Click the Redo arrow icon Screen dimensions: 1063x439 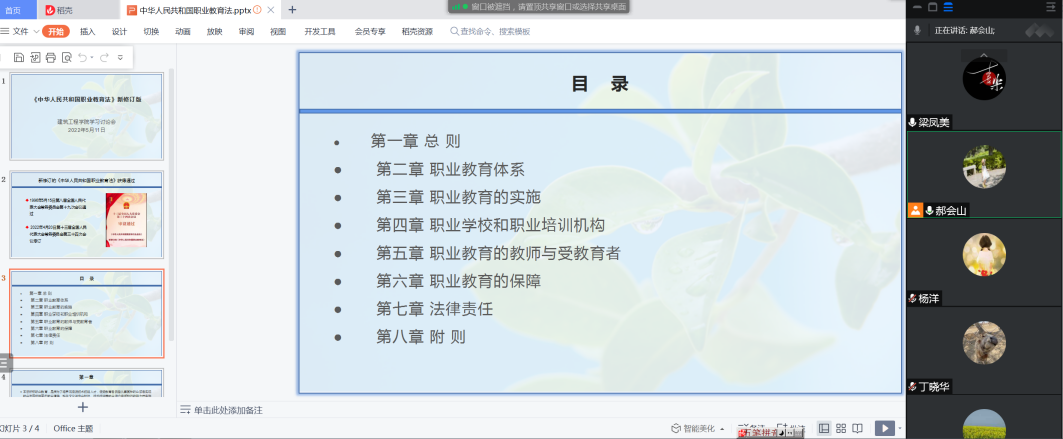tap(103, 57)
